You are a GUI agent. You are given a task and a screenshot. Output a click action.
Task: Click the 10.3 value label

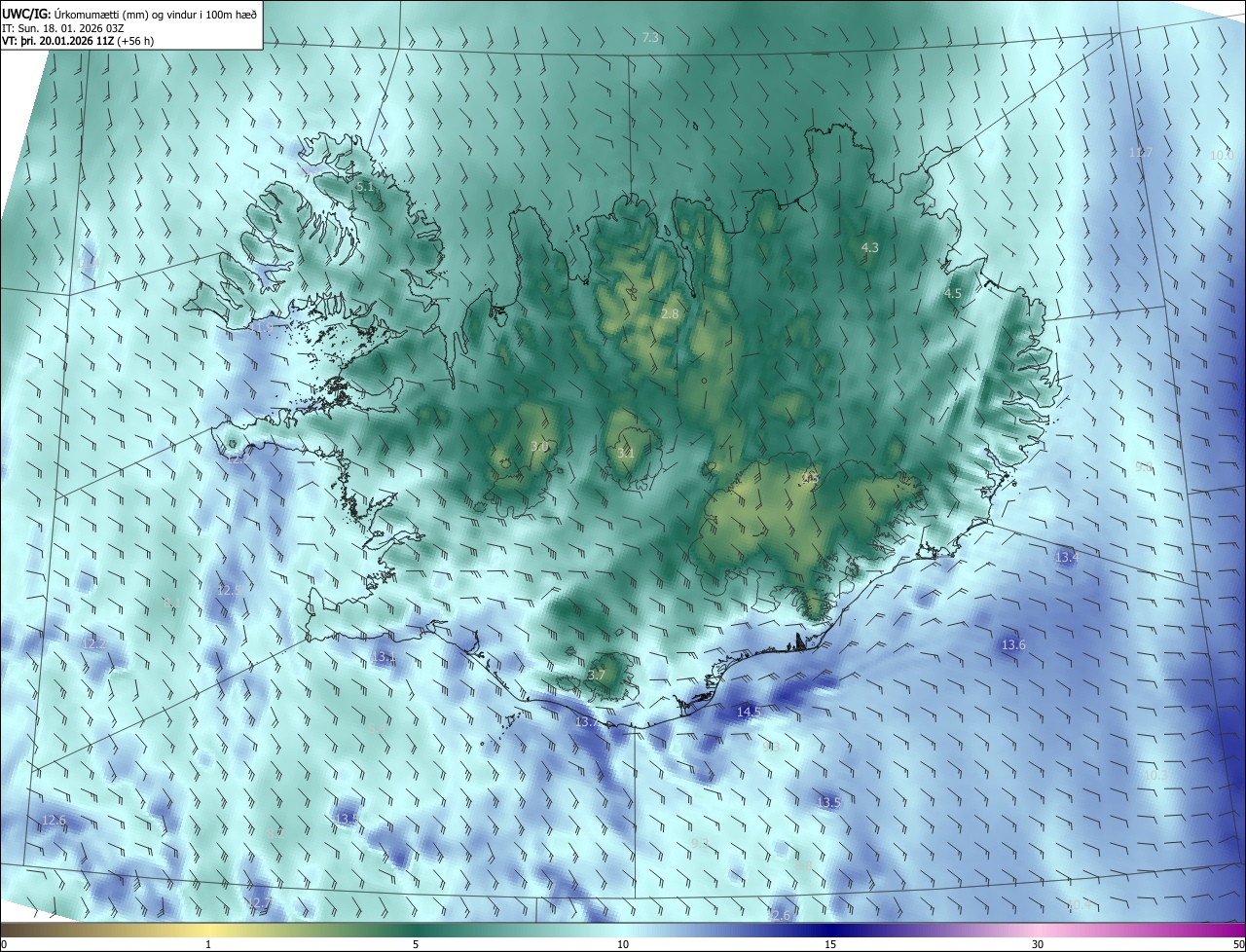pos(1155,775)
